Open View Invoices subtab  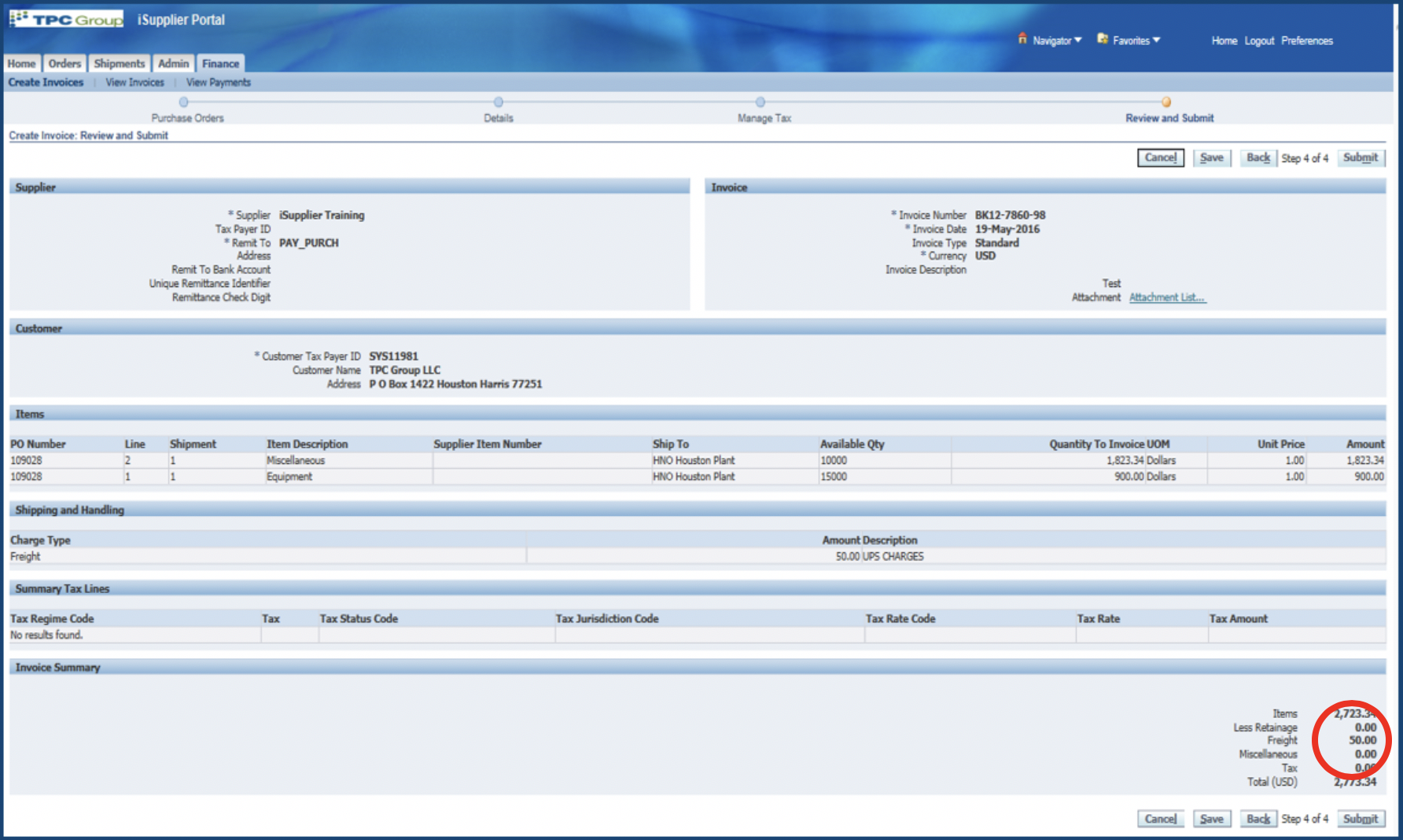[x=135, y=83]
